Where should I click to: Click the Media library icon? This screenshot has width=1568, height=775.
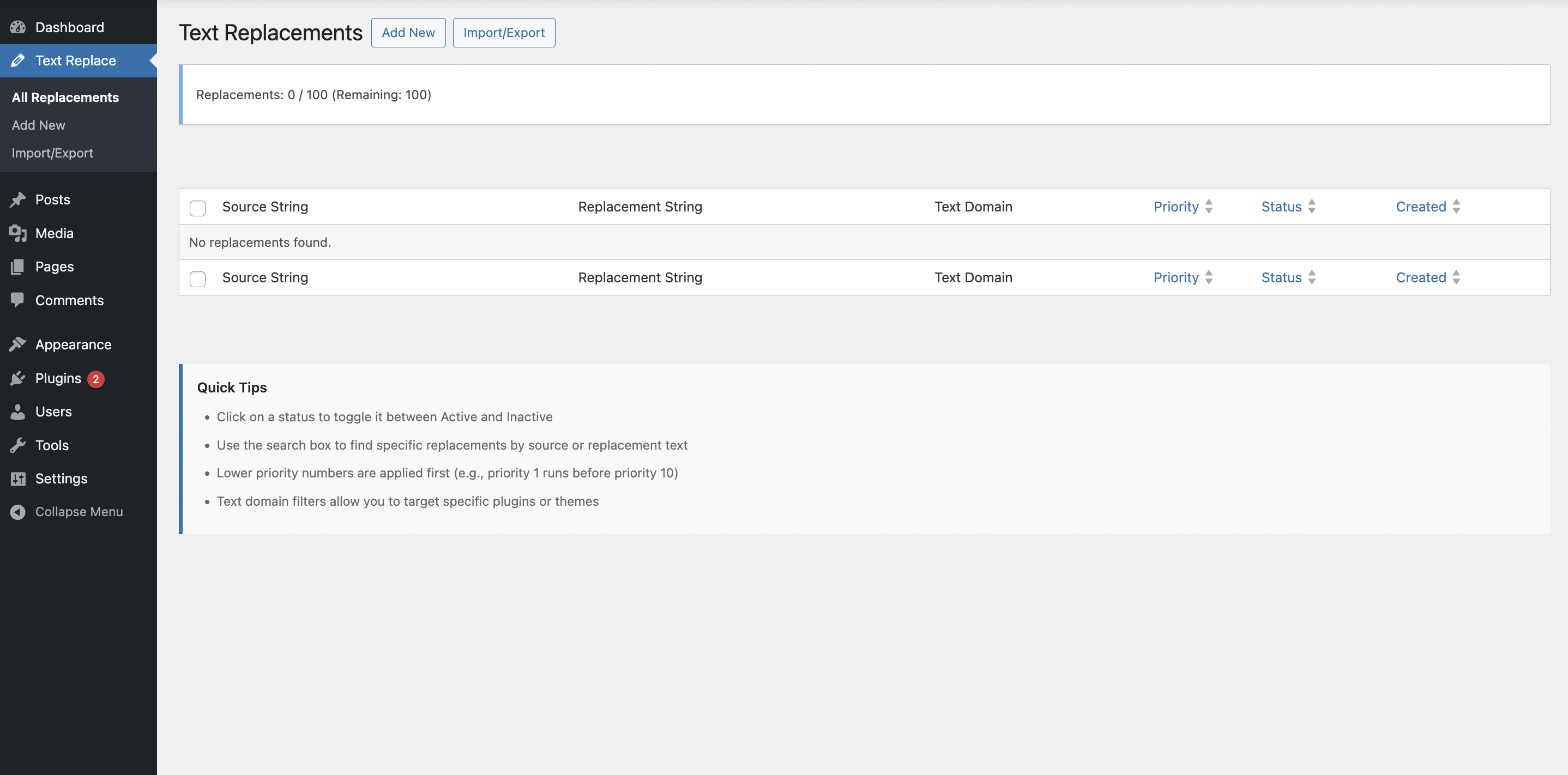(17, 233)
